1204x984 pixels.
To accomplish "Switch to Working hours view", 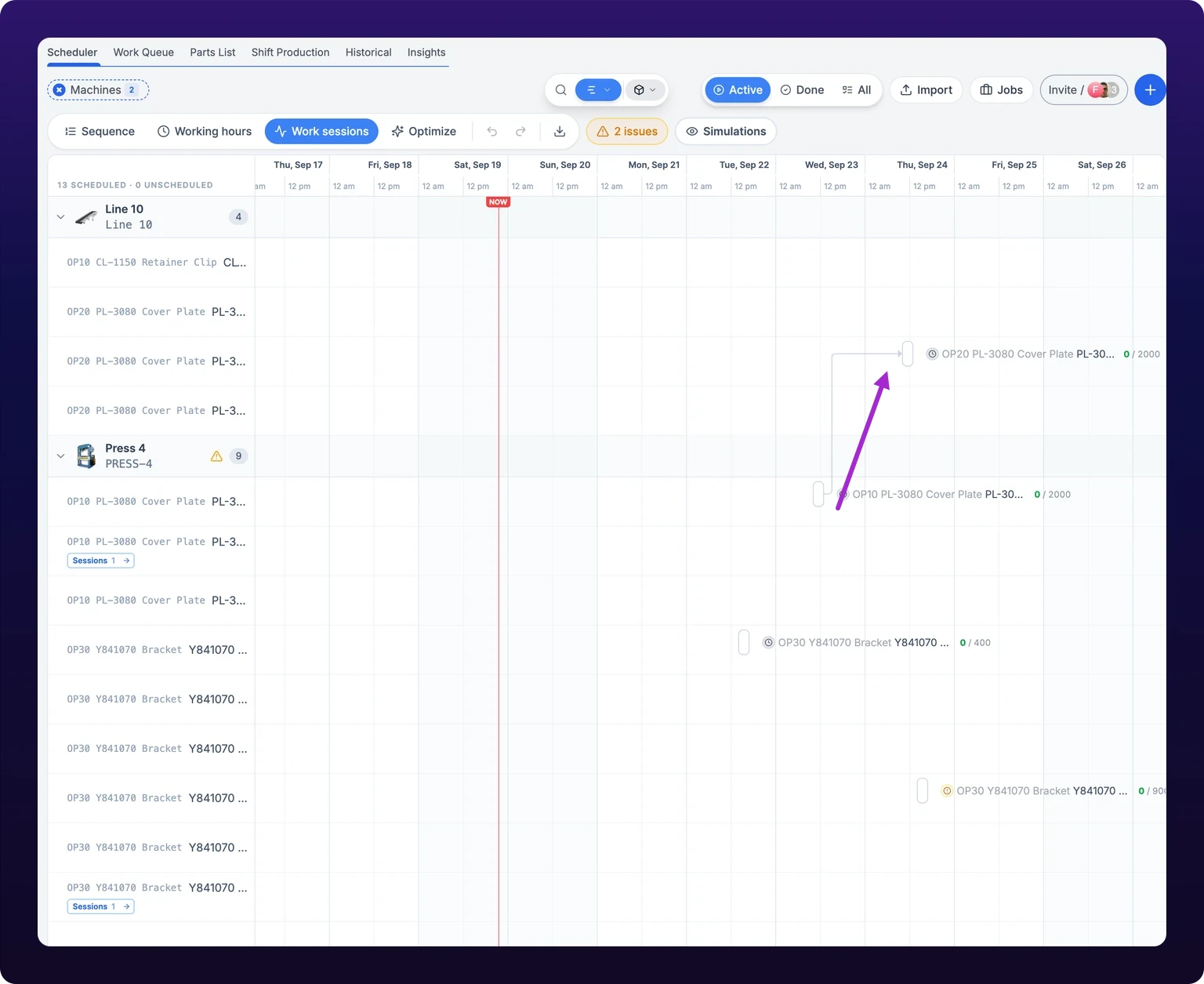I will [205, 131].
